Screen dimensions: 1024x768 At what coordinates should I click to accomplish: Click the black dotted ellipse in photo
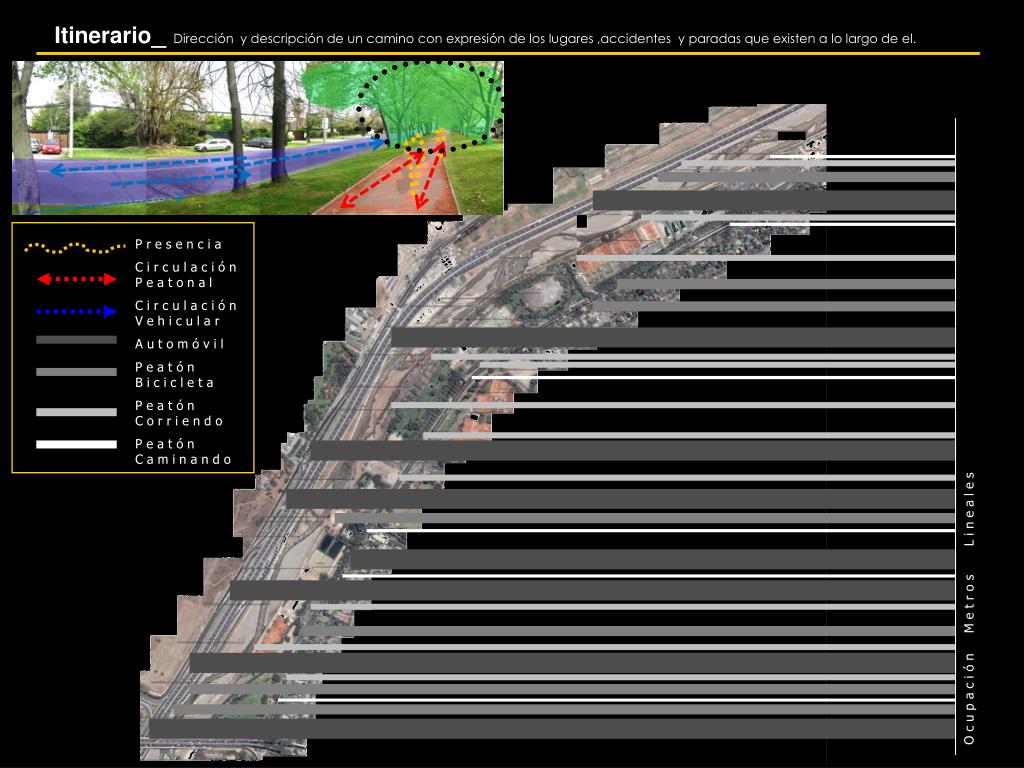coord(430,106)
